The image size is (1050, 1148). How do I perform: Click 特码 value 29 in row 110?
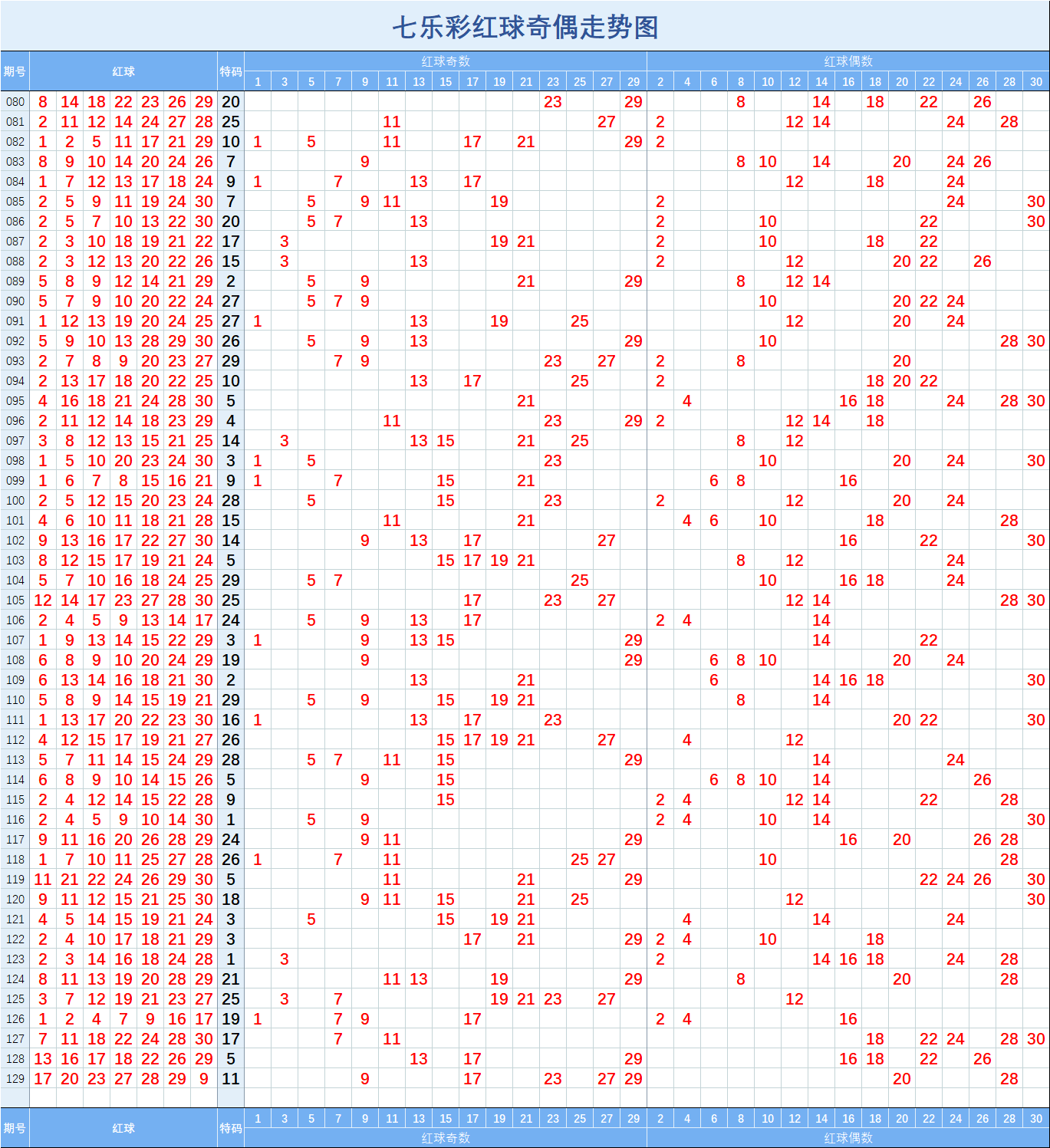tap(231, 700)
